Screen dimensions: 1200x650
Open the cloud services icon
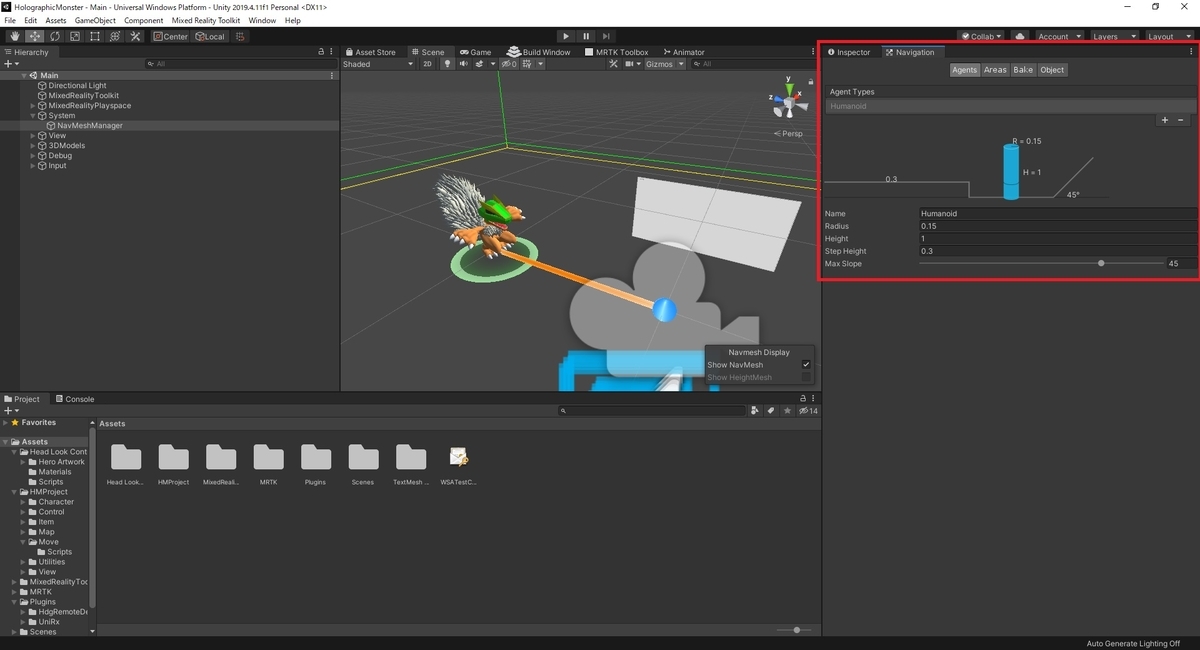(x=1019, y=36)
